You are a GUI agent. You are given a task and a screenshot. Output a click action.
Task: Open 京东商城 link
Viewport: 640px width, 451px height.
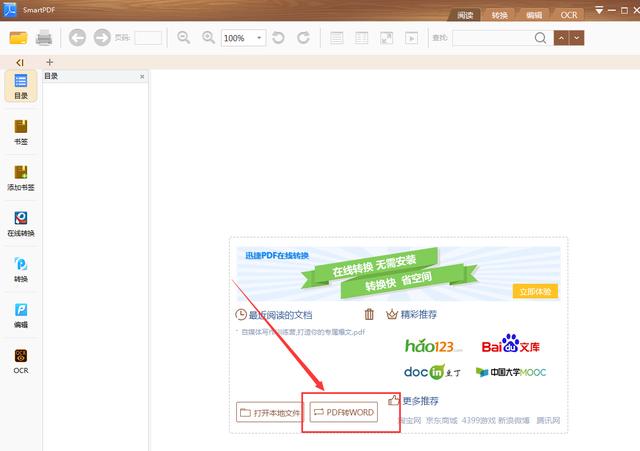(x=441, y=420)
